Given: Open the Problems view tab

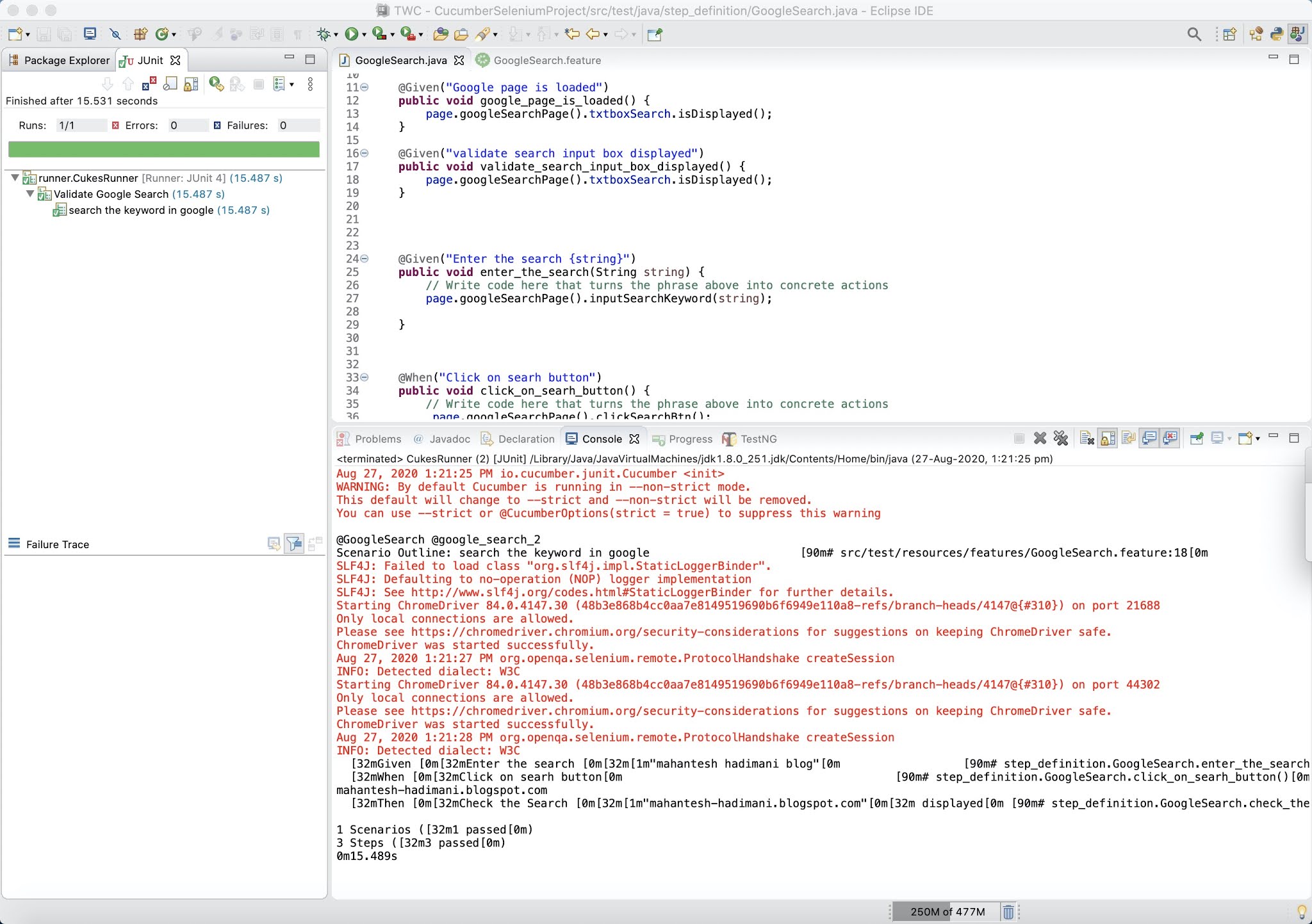Looking at the screenshot, I should 377,439.
